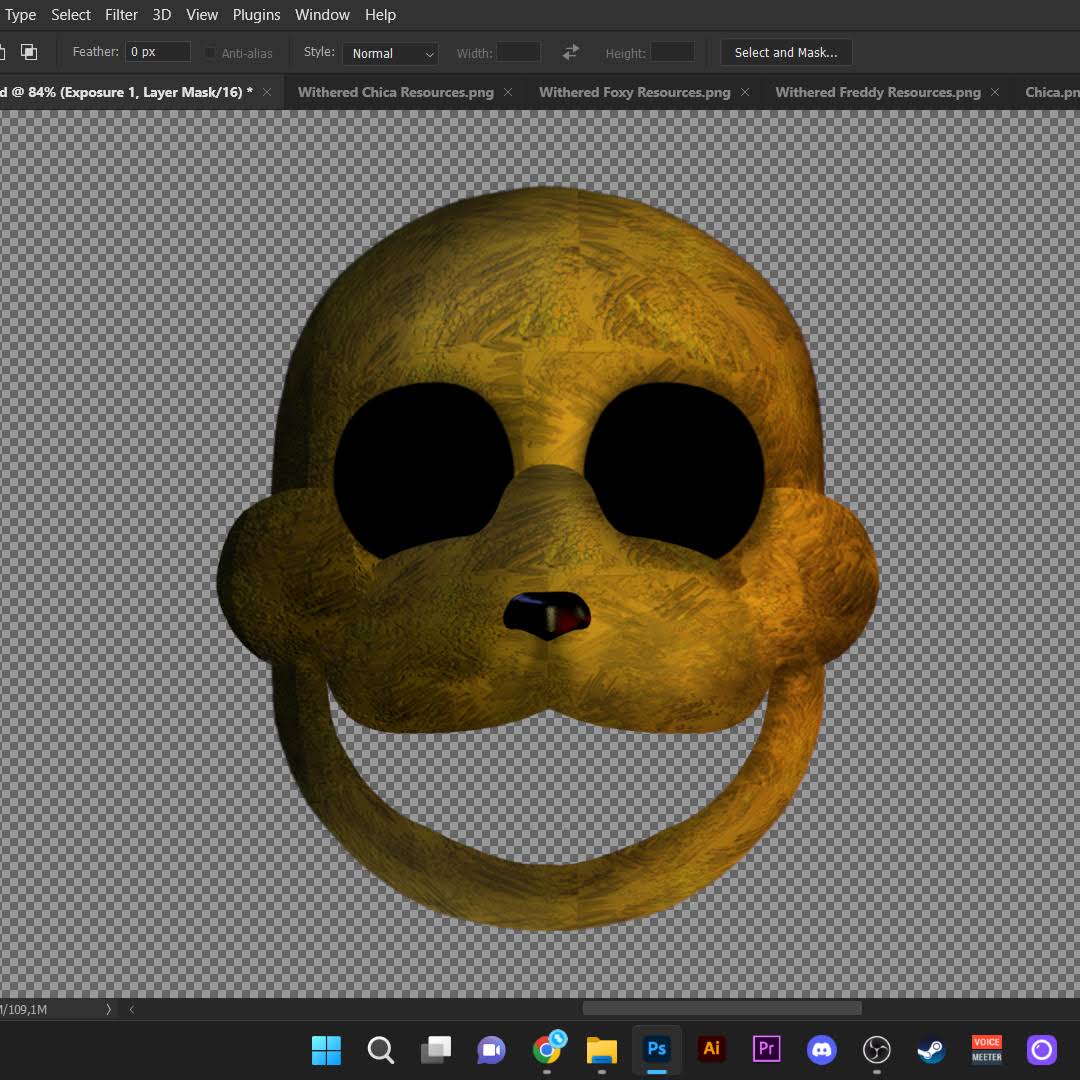
Task: Expand the Style dropdown set to Normal
Action: pos(391,54)
